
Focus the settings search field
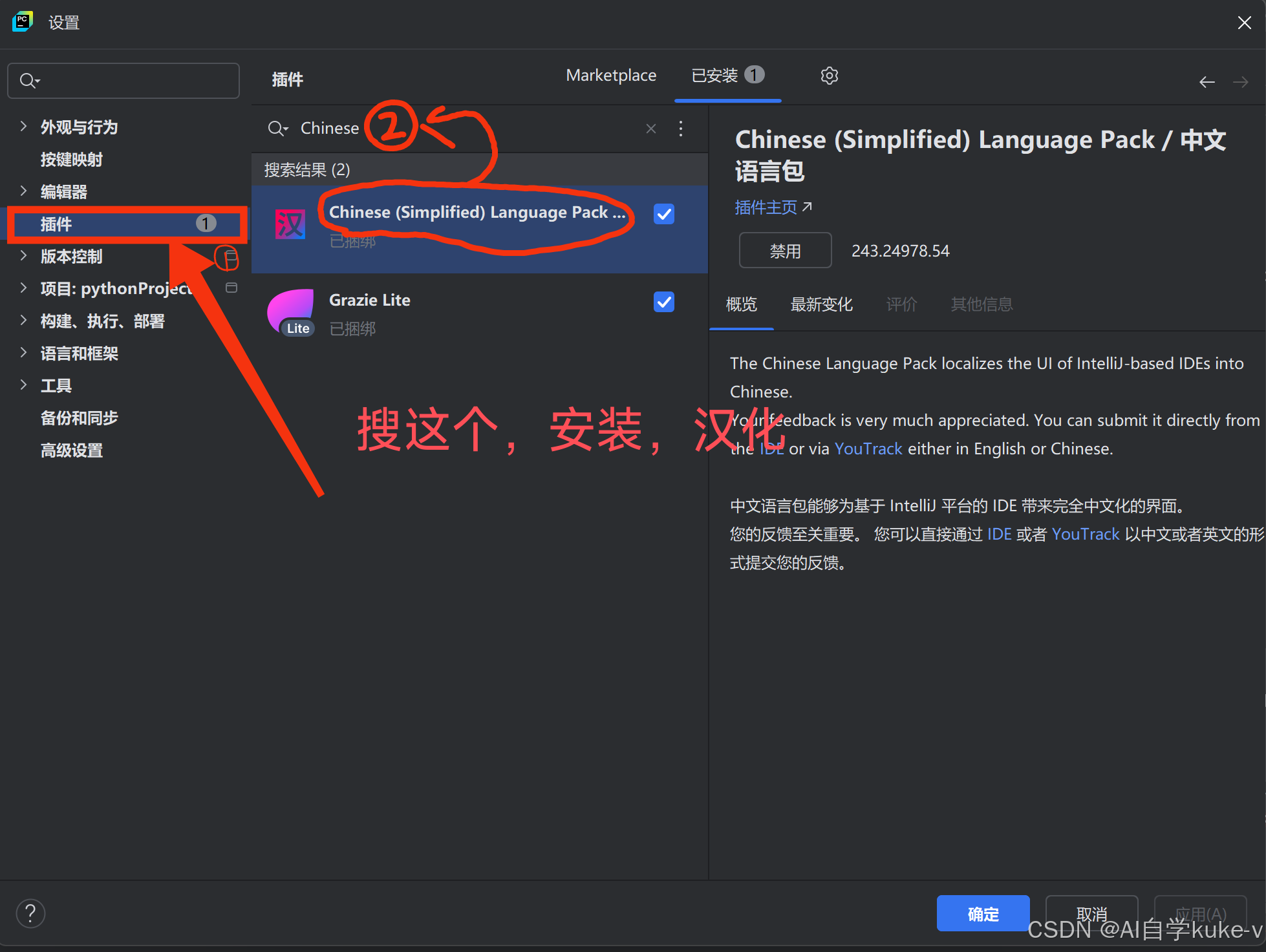[x=129, y=81]
